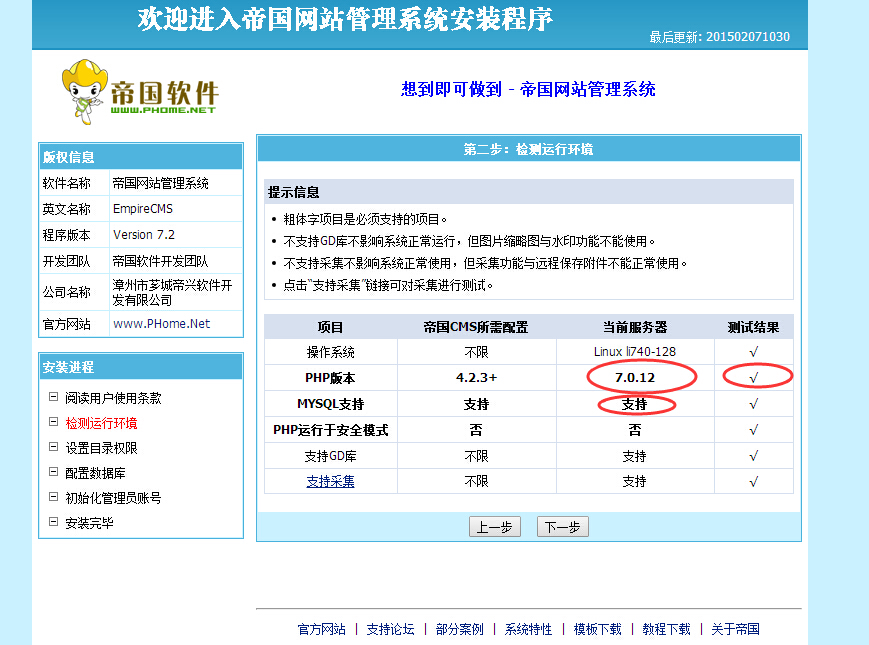Click the 测试结果 column header

click(753, 327)
